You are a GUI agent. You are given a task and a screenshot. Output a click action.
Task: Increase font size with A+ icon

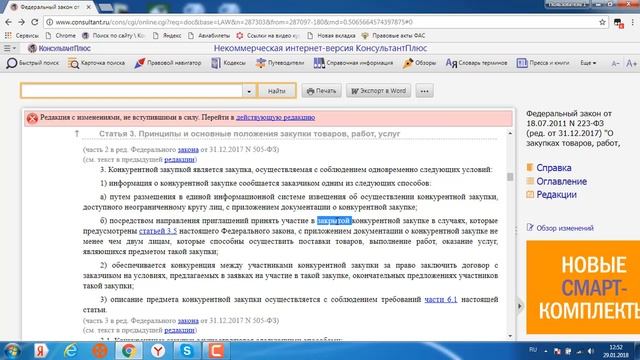coord(631,63)
